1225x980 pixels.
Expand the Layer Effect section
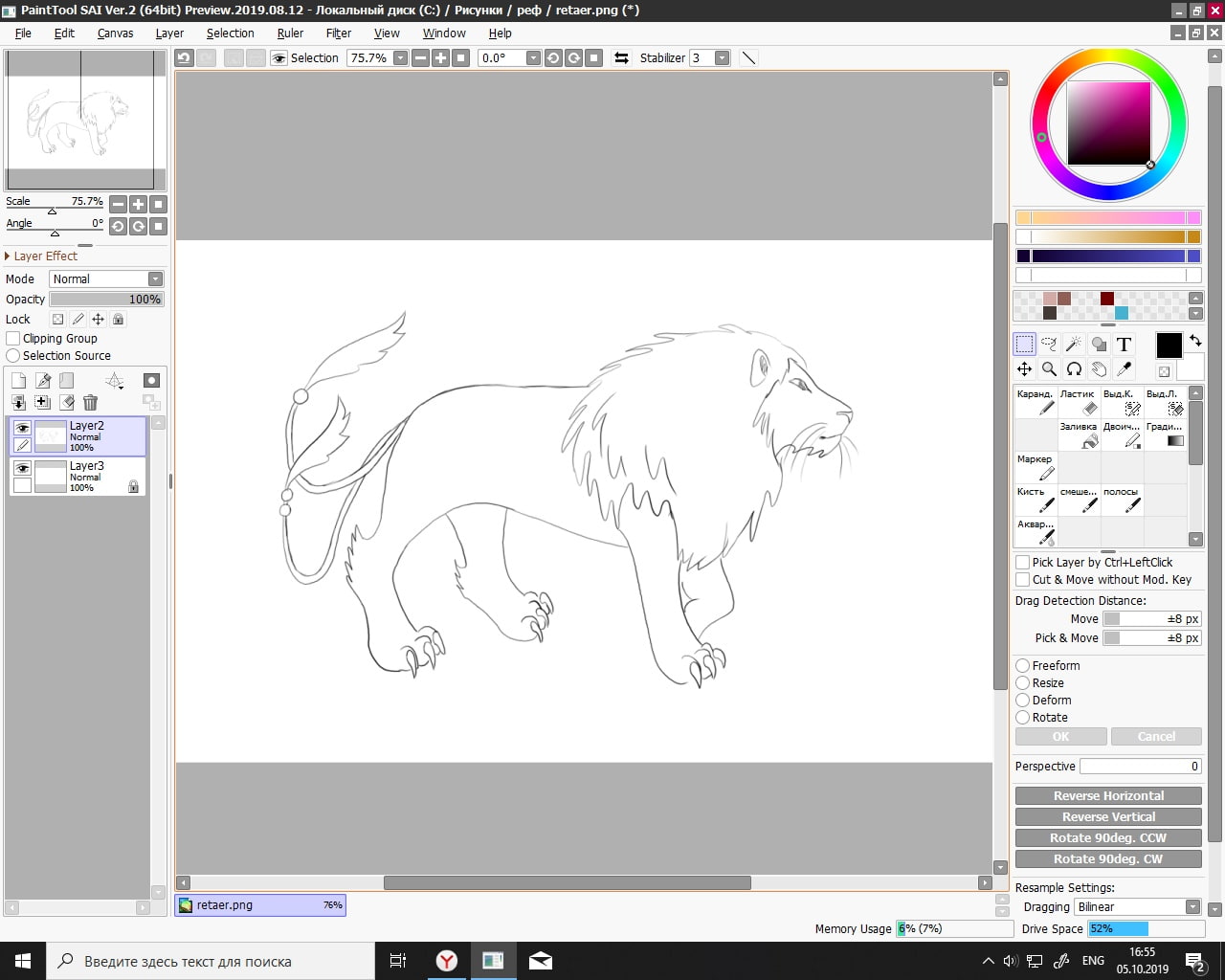(x=8, y=256)
